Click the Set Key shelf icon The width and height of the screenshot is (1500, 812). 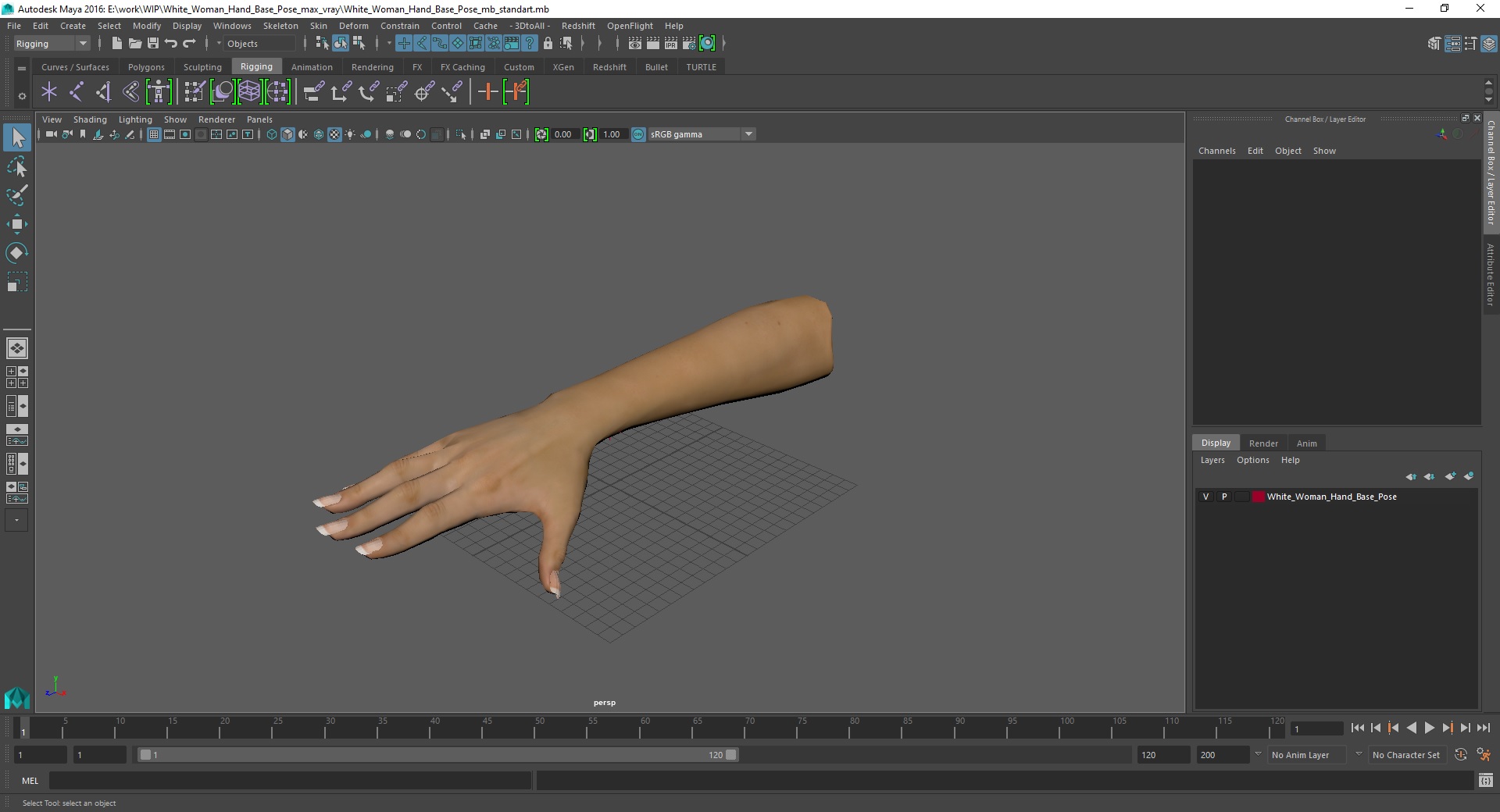click(488, 92)
